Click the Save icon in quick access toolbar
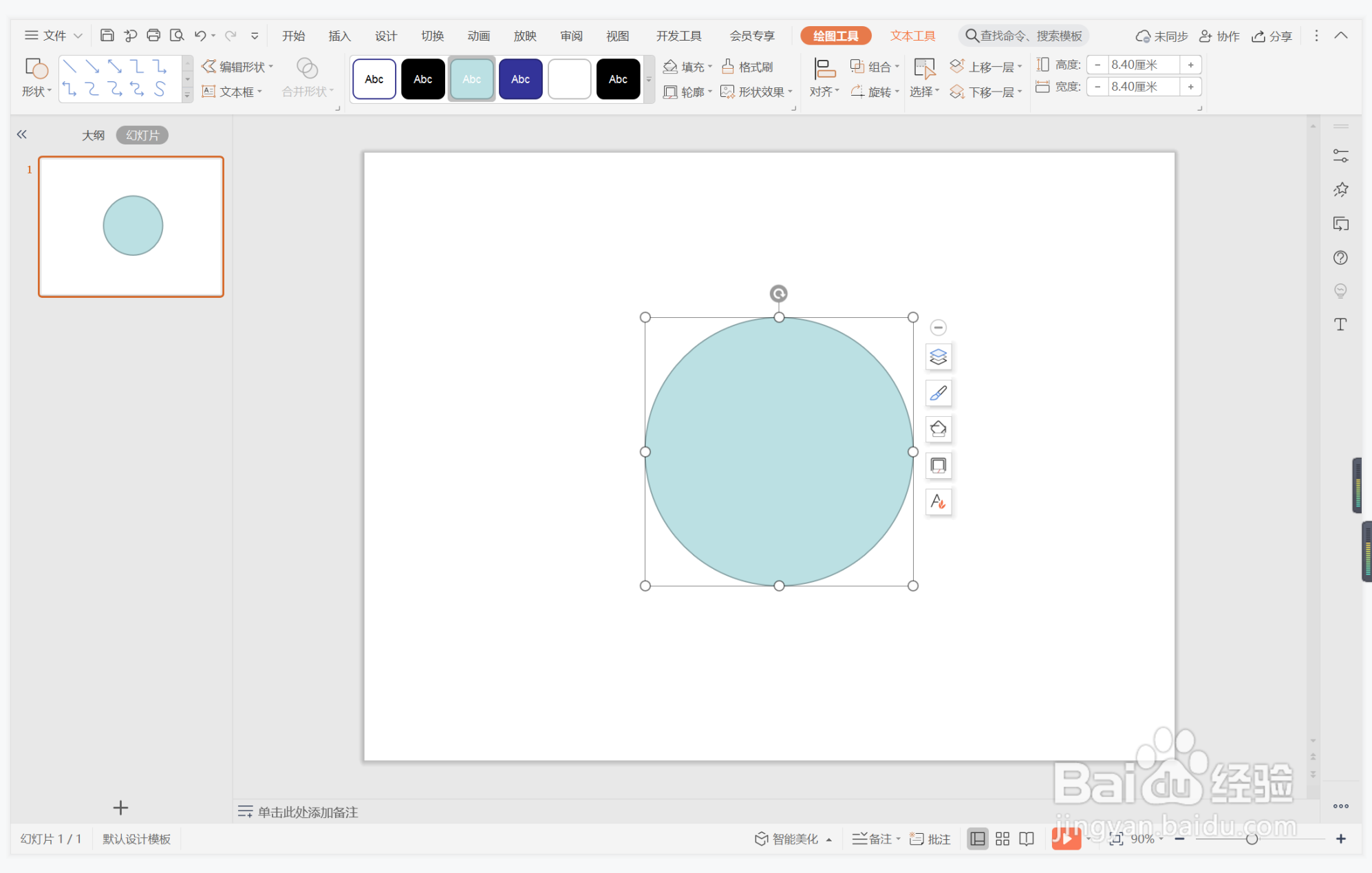Image resolution: width=1372 pixels, height=873 pixels. pyautogui.click(x=107, y=35)
